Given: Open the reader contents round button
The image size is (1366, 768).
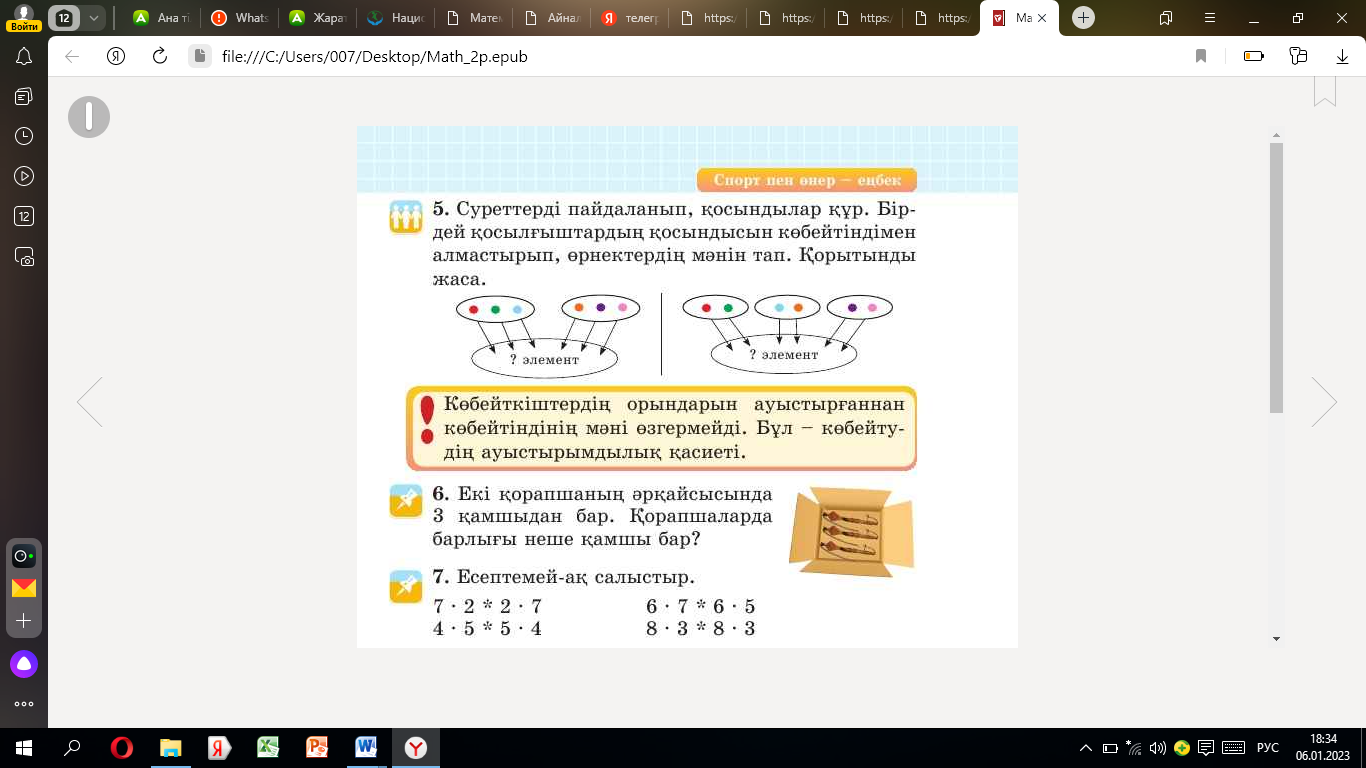Looking at the screenshot, I should [89, 117].
